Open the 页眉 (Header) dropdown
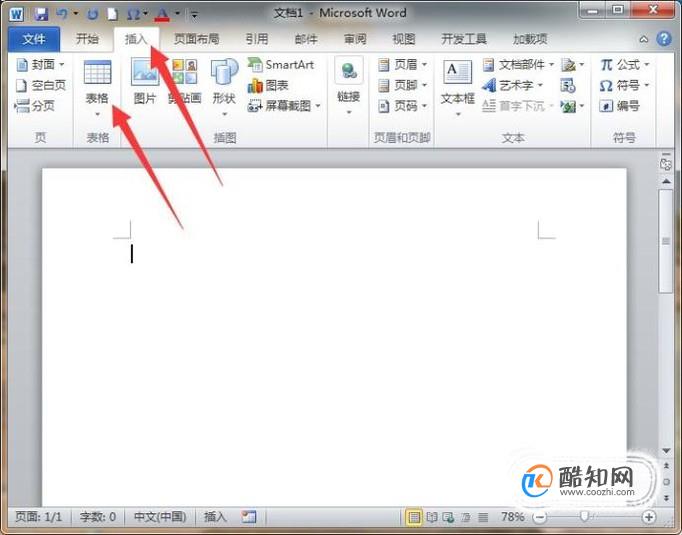Image resolution: width=682 pixels, height=535 pixels. click(x=402, y=65)
